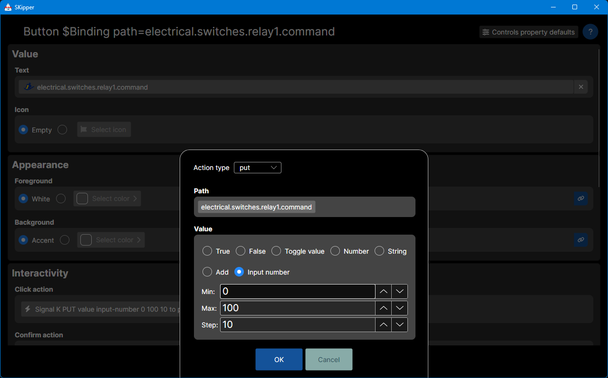Select the Toggle value radio option
The image size is (608, 378).
pos(276,251)
